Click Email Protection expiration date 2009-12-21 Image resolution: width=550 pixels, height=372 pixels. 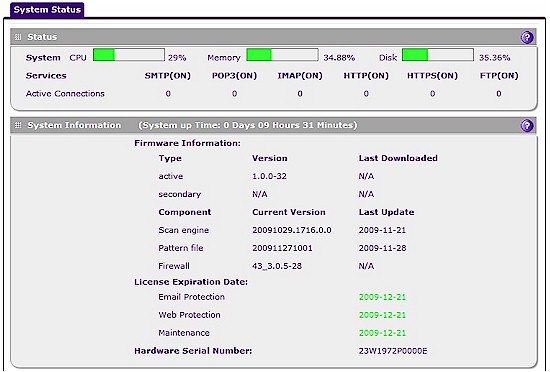pos(382,297)
